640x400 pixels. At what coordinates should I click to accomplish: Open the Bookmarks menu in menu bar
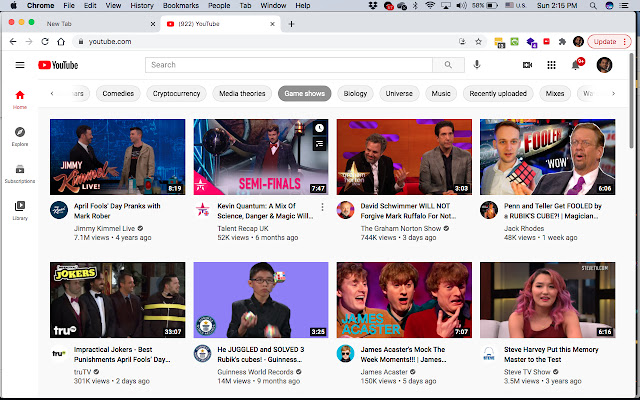click(181, 6)
